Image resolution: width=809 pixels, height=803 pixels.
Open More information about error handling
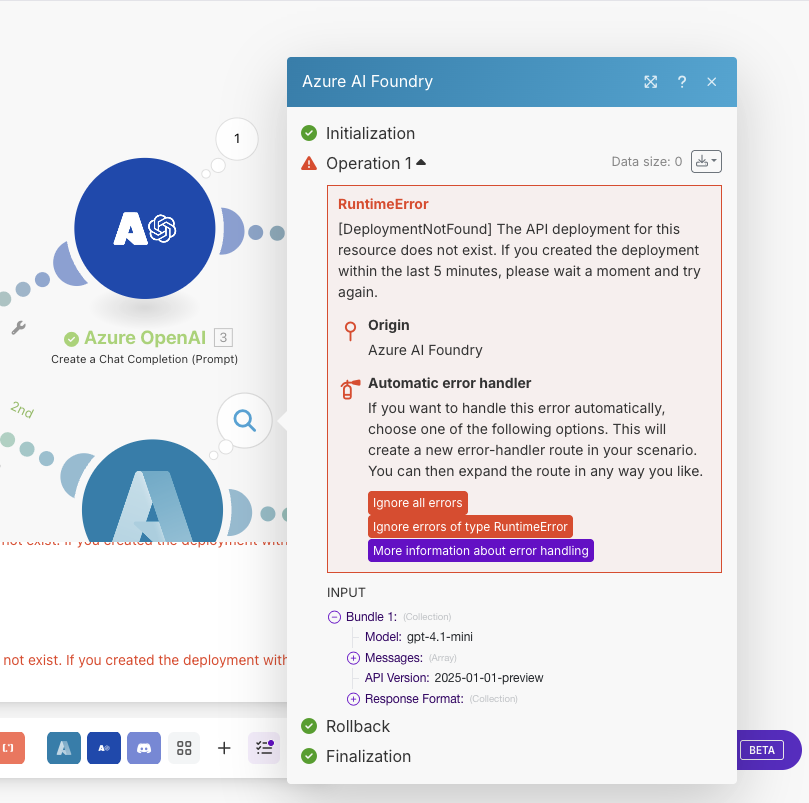click(480, 550)
